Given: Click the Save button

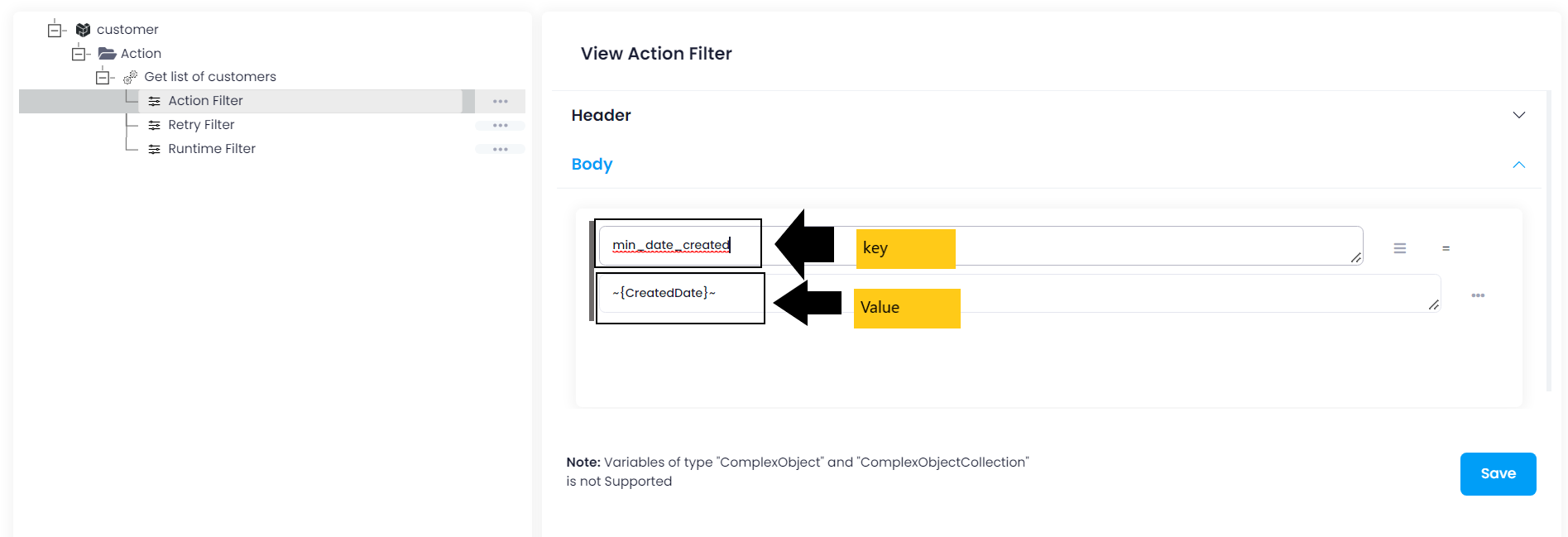Looking at the screenshot, I should pyautogui.click(x=1498, y=473).
